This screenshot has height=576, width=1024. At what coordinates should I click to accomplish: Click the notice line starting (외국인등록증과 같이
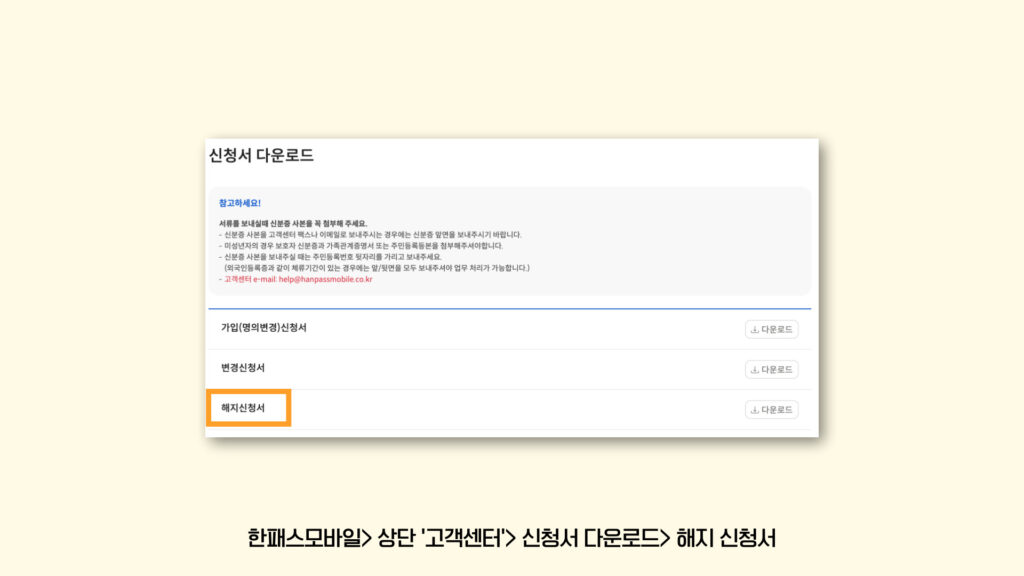(377, 268)
